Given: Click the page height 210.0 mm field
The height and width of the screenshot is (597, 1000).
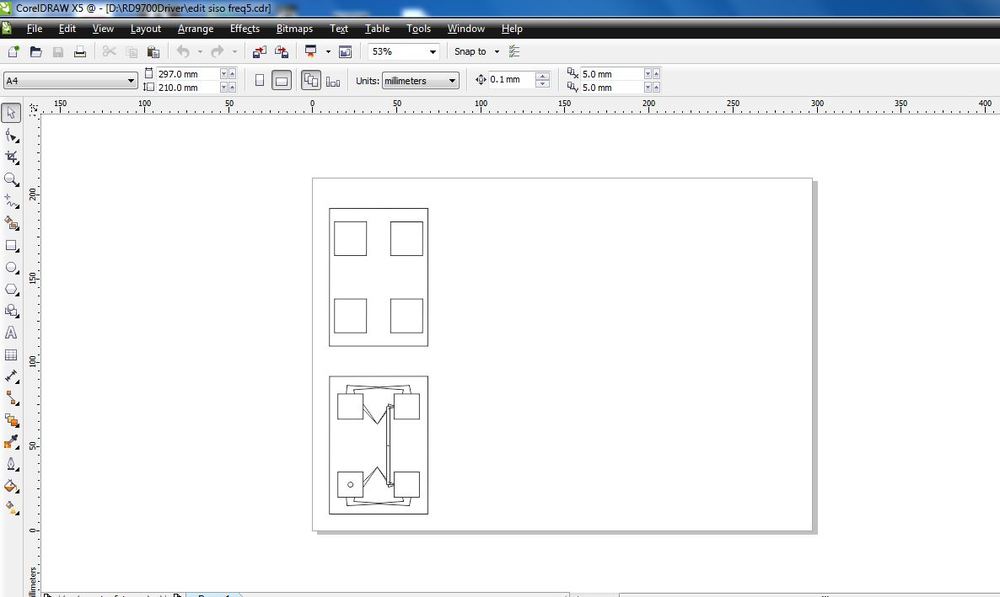Looking at the screenshot, I should (x=188, y=87).
